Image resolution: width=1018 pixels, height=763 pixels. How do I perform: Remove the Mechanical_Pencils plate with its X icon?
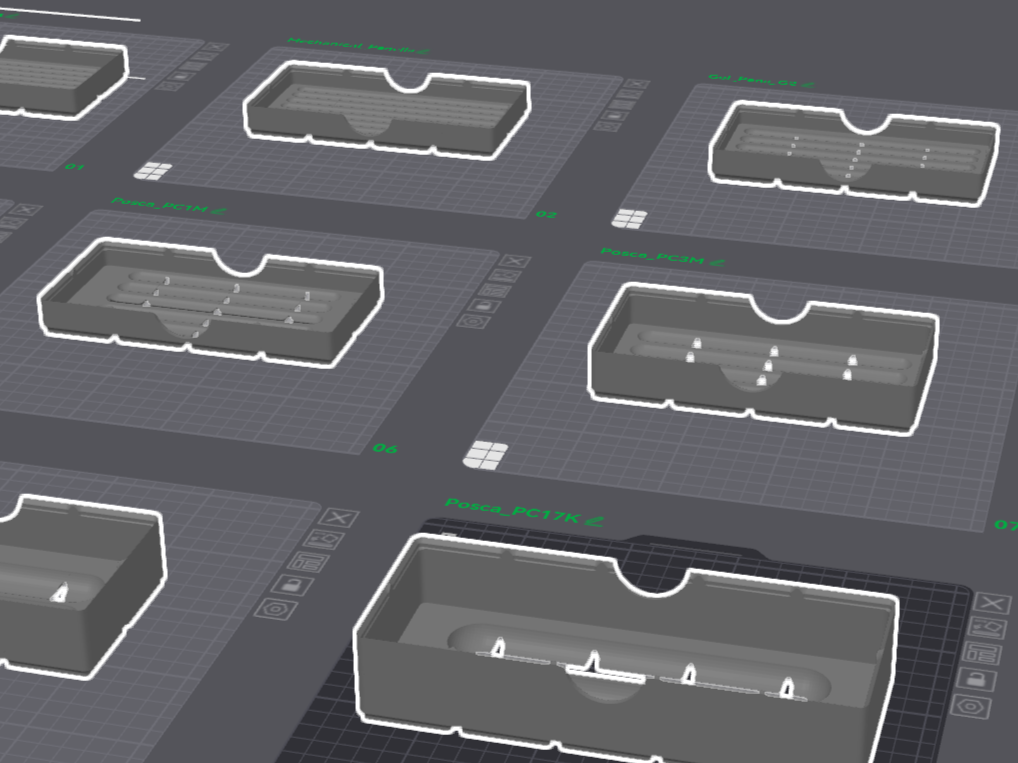[x=638, y=84]
